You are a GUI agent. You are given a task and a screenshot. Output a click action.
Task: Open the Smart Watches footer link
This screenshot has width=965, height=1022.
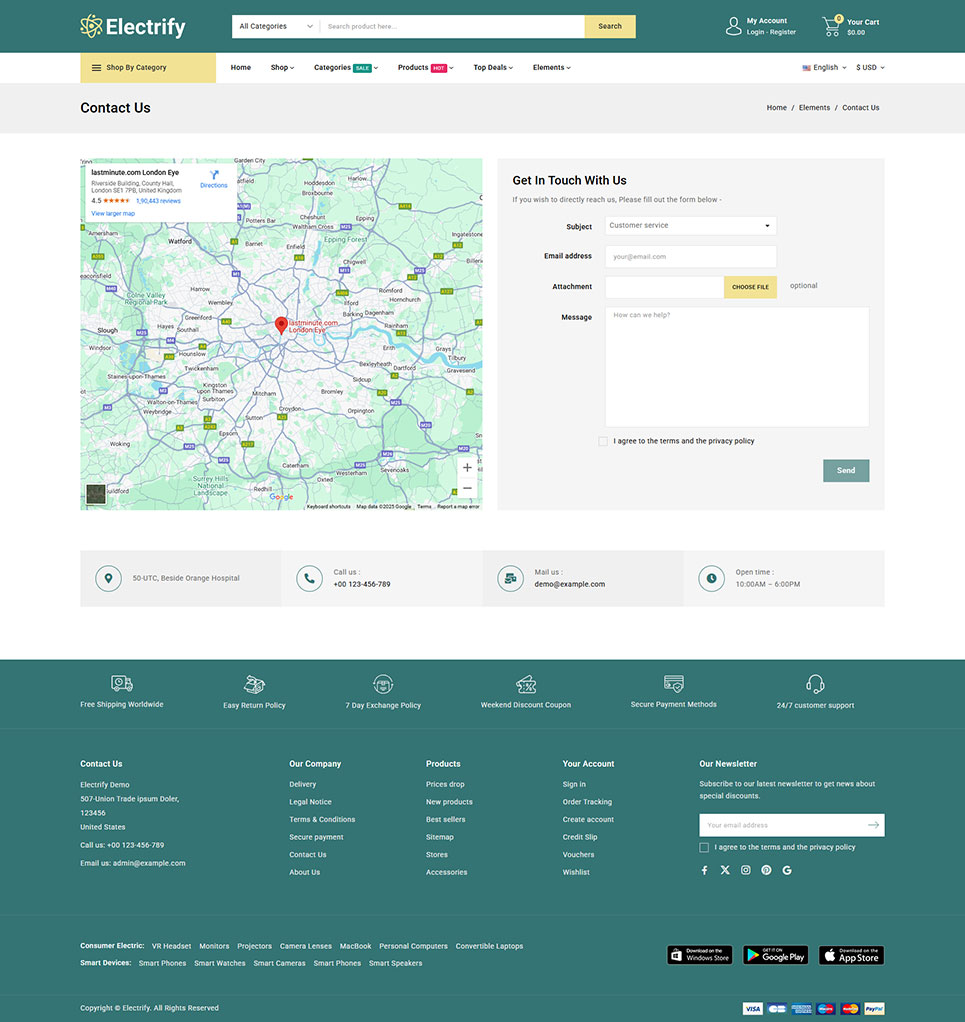pyautogui.click(x=220, y=963)
